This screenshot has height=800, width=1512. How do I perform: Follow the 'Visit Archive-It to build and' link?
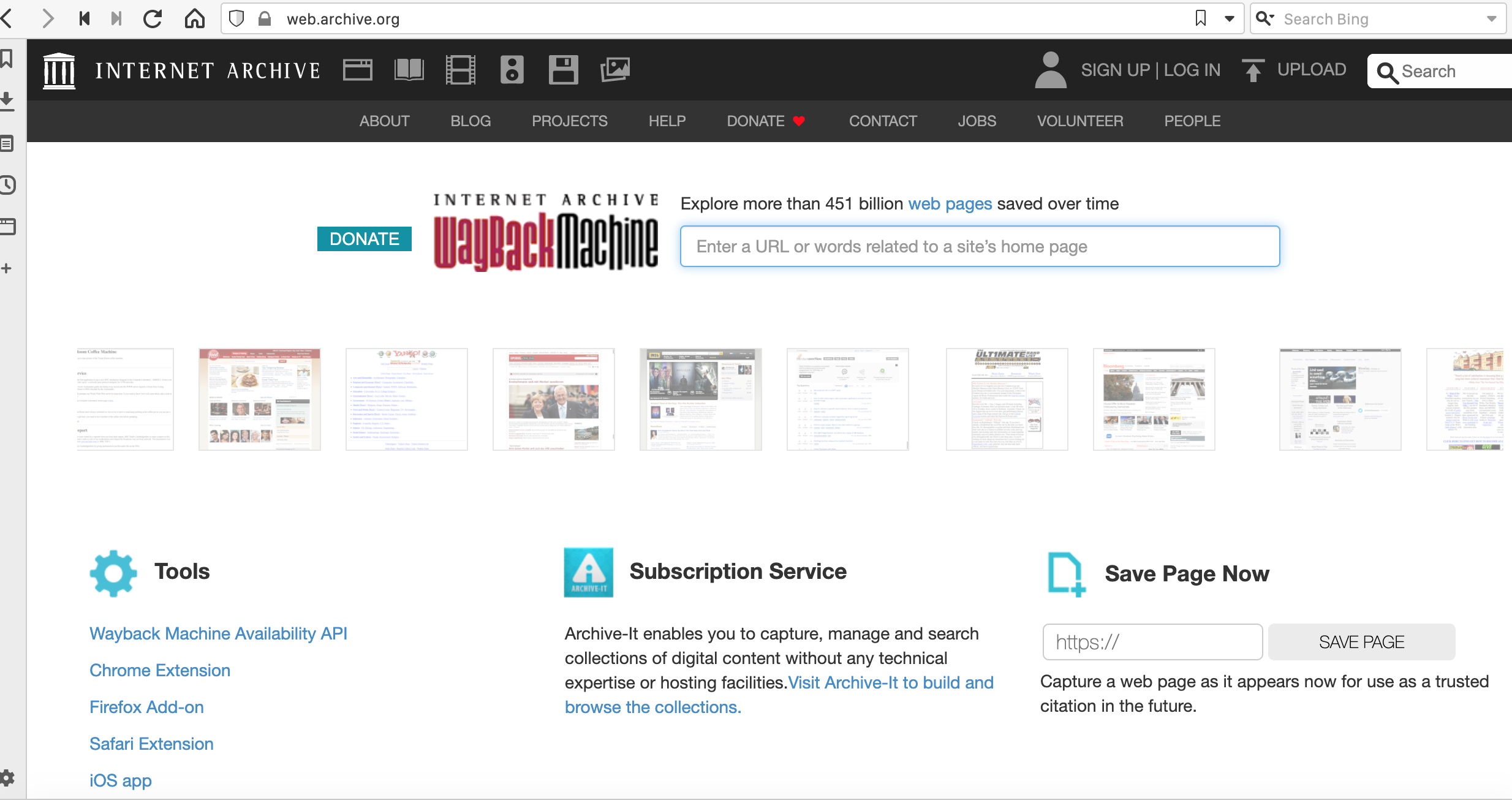click(891, 682)
